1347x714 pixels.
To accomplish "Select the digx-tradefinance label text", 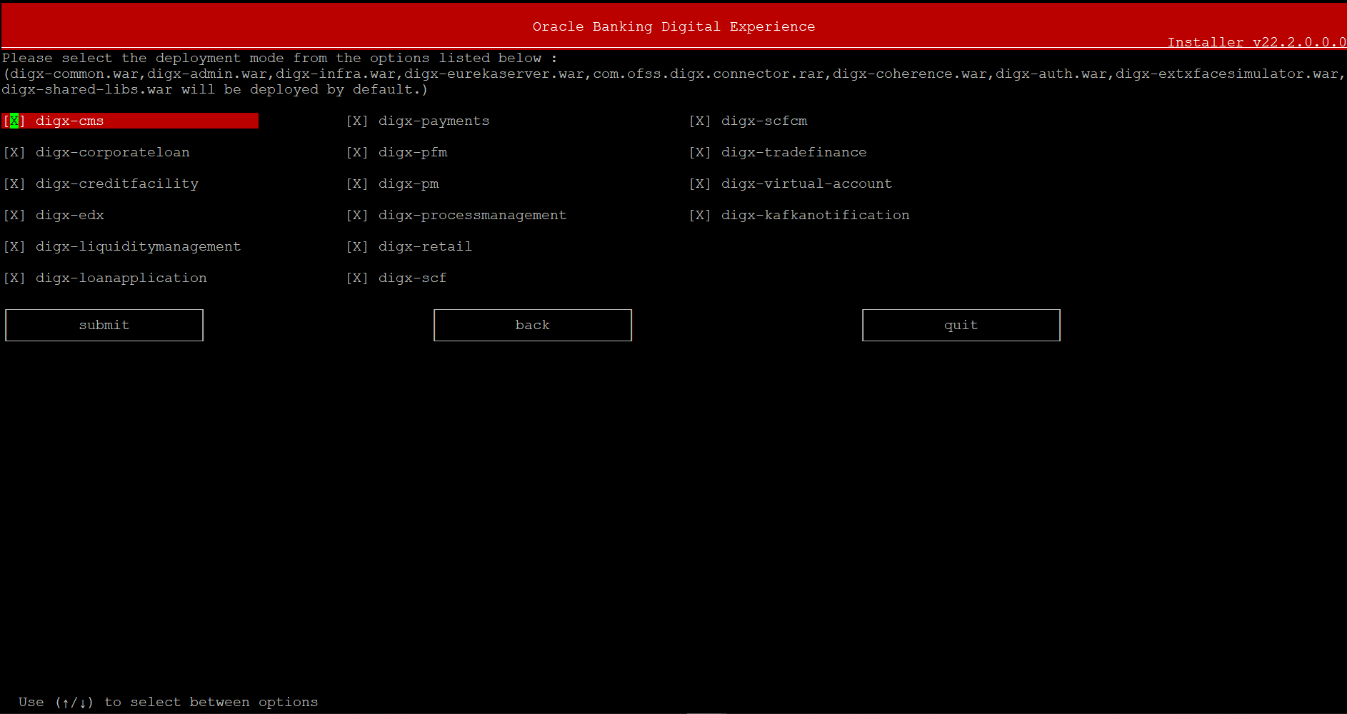I will 794,153.
